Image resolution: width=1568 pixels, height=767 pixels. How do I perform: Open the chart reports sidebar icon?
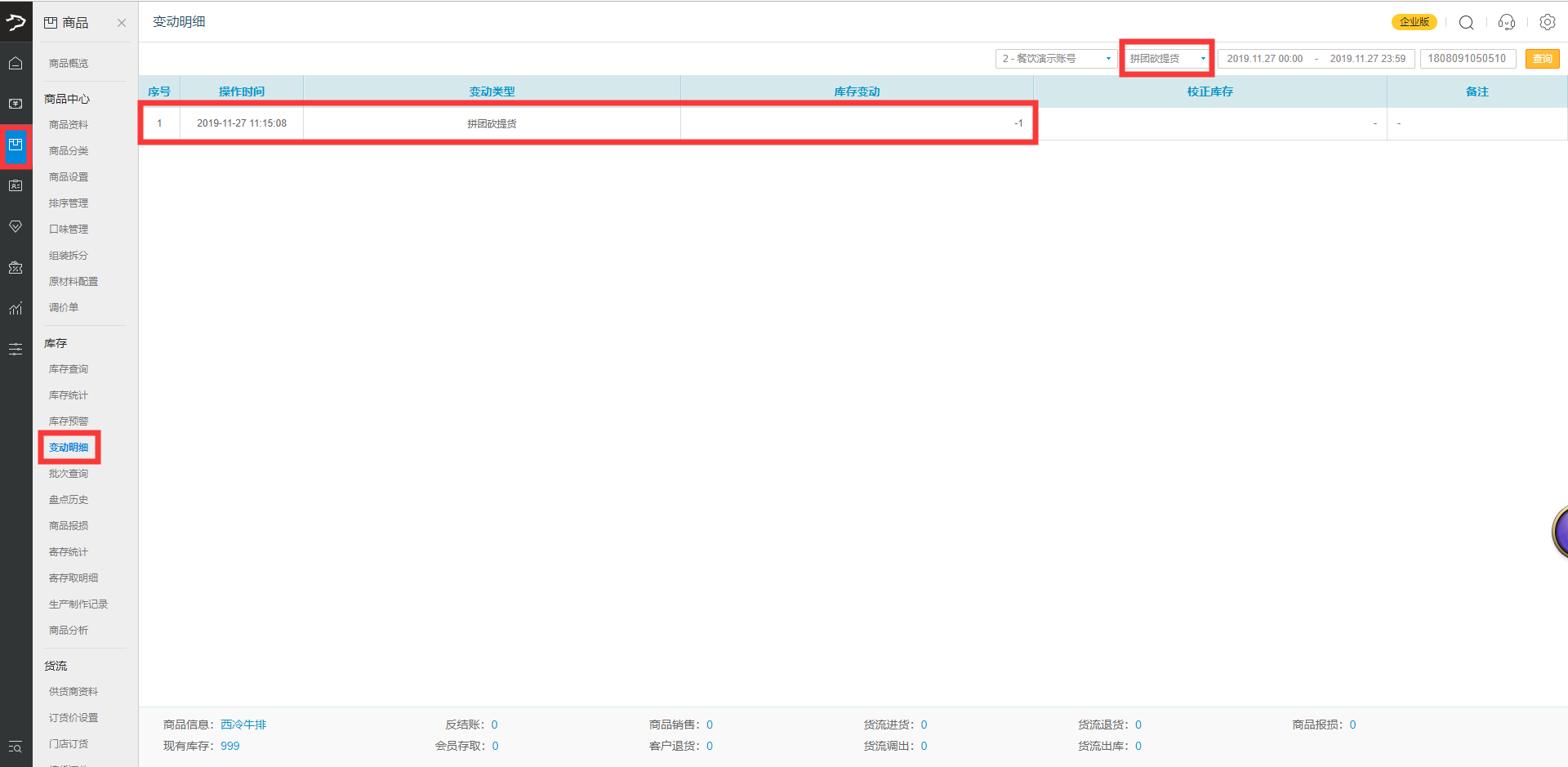[16, 308]
